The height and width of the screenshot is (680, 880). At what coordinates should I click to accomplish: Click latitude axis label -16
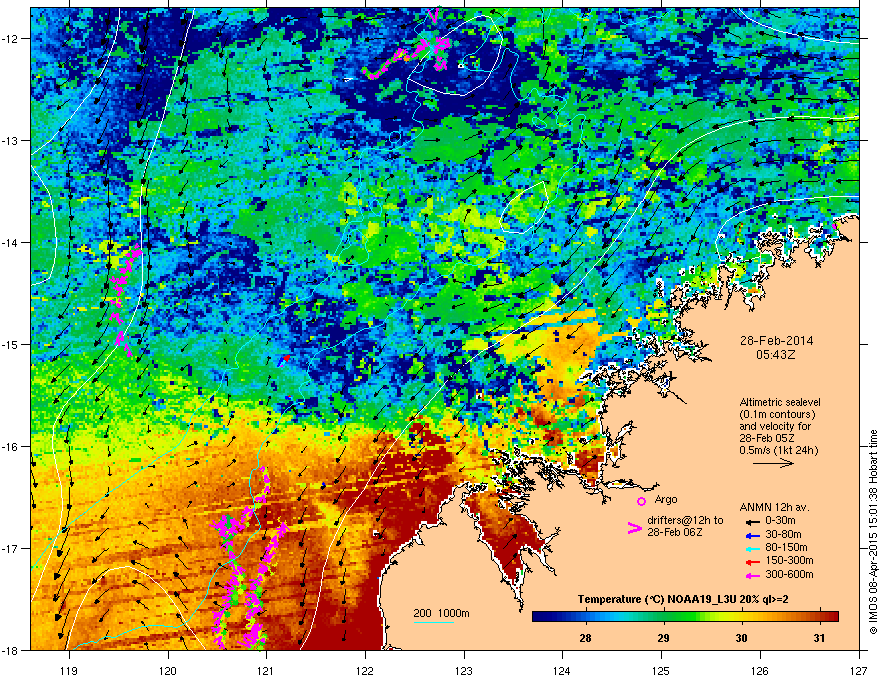(x=10, y=447)
